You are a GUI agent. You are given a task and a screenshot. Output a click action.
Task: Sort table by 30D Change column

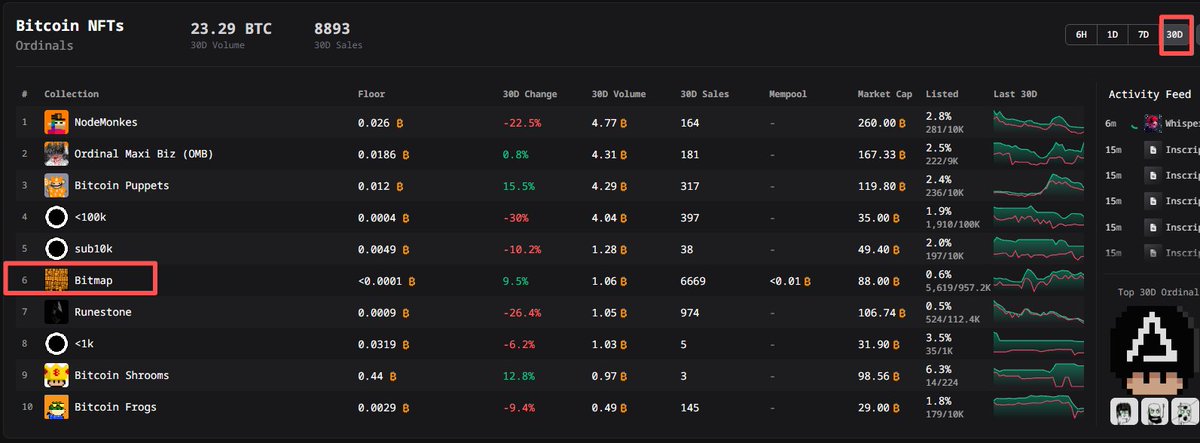(x=530, y=94)
